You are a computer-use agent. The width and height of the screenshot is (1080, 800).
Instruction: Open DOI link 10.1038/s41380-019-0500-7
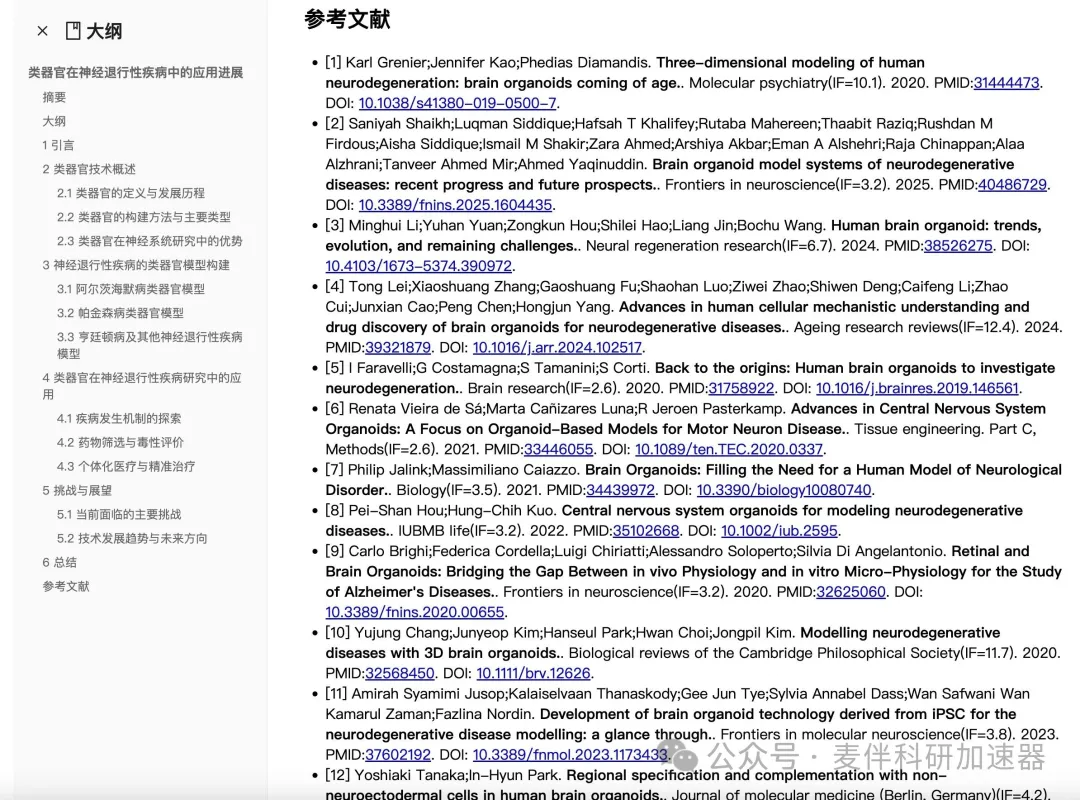pos(457,103)
